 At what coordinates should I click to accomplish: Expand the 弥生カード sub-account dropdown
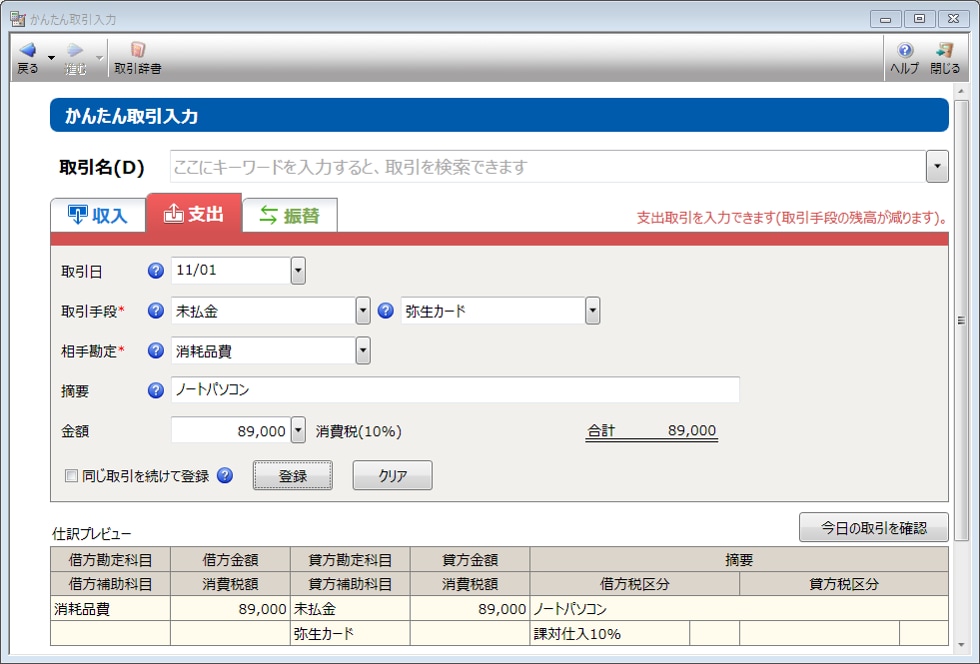coord(593,311)
